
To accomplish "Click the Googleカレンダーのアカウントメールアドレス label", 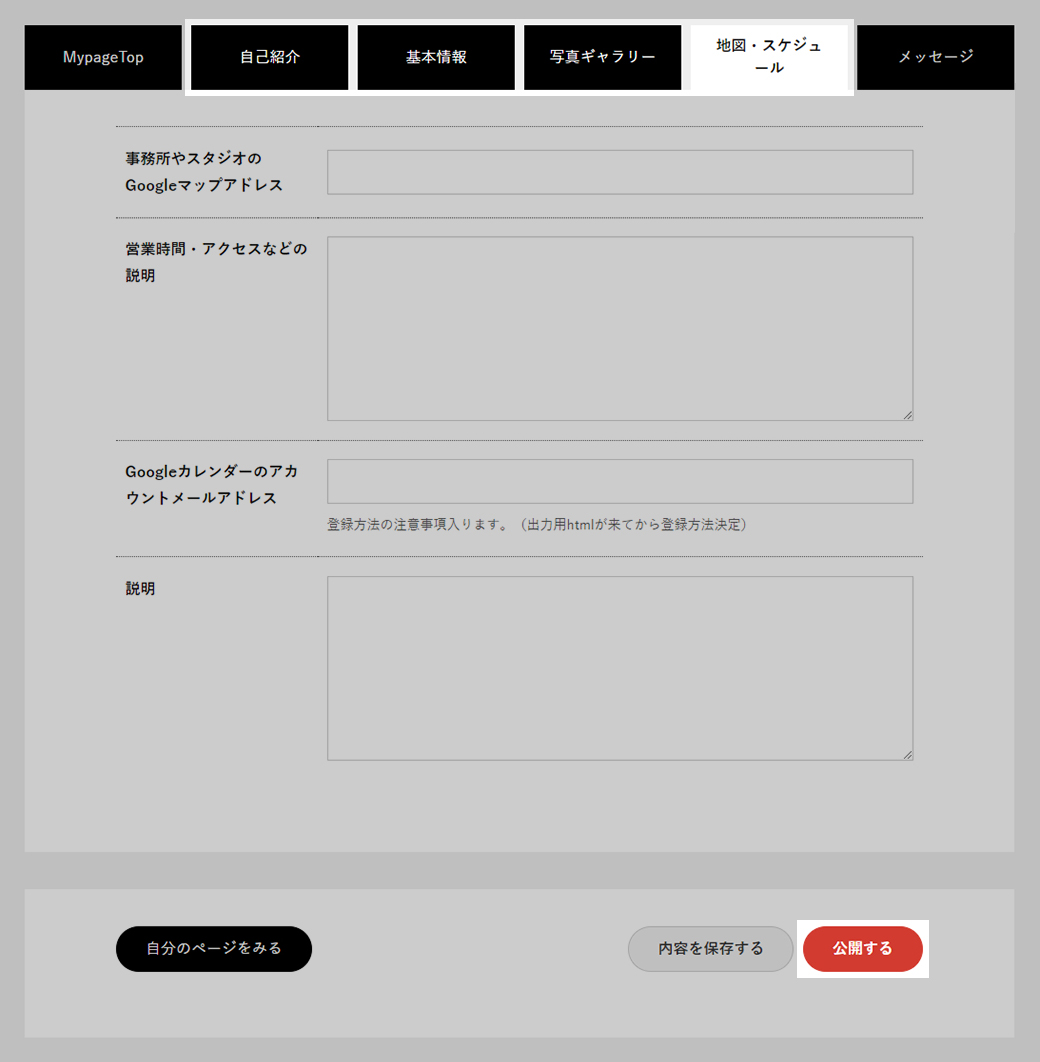I will pos(212,485).
